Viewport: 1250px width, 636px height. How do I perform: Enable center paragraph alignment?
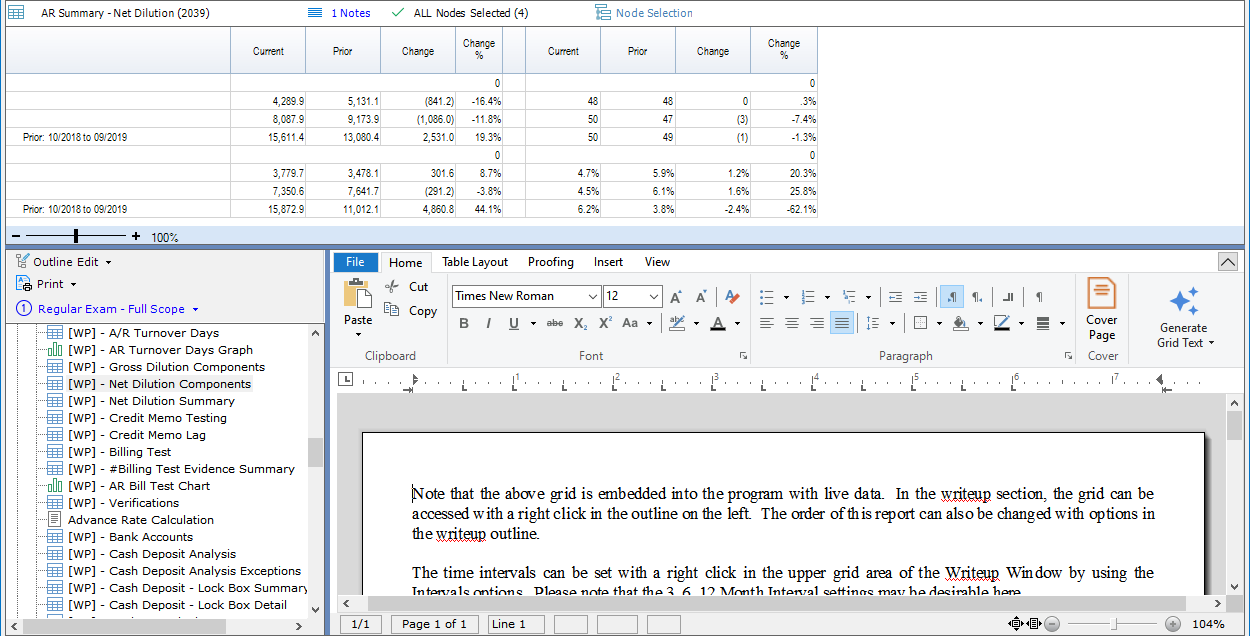tap(791, 322)
